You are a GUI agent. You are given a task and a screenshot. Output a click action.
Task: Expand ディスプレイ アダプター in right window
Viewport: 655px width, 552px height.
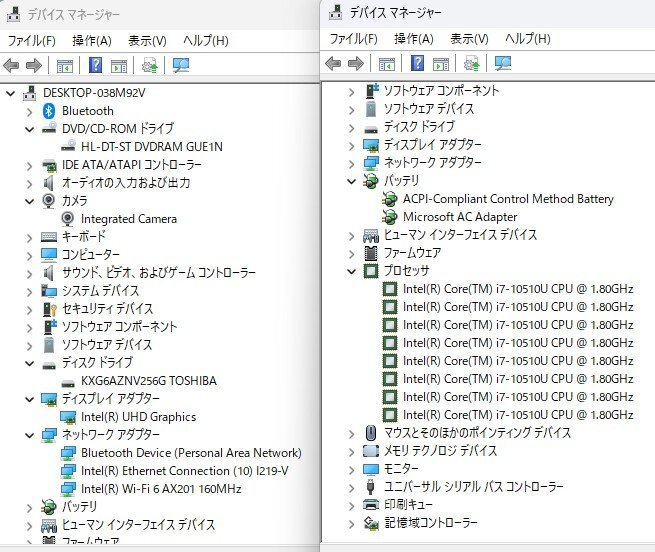coord(351,146)
